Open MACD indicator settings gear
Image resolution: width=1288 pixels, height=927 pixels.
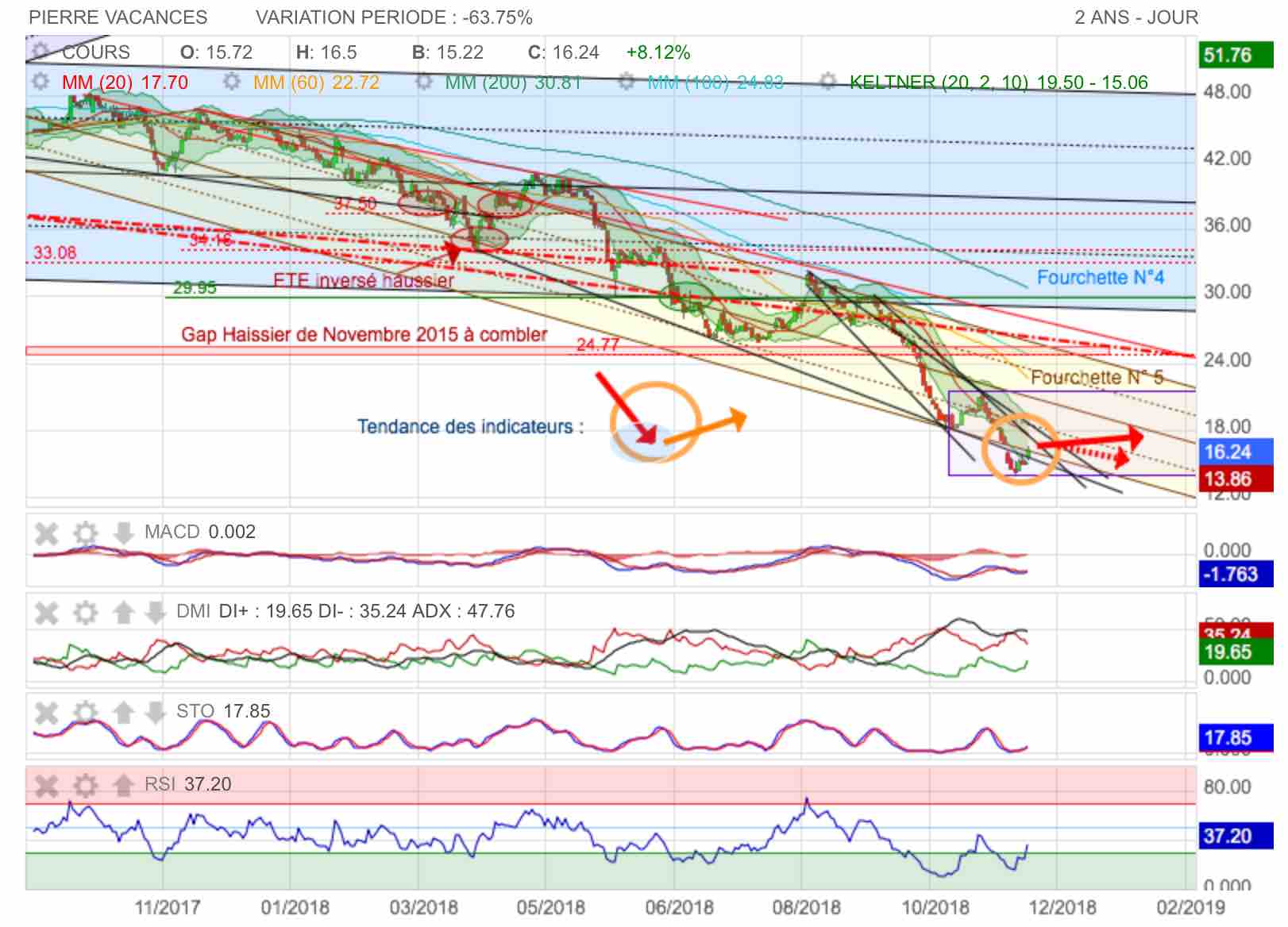click(x=85, y=533)
